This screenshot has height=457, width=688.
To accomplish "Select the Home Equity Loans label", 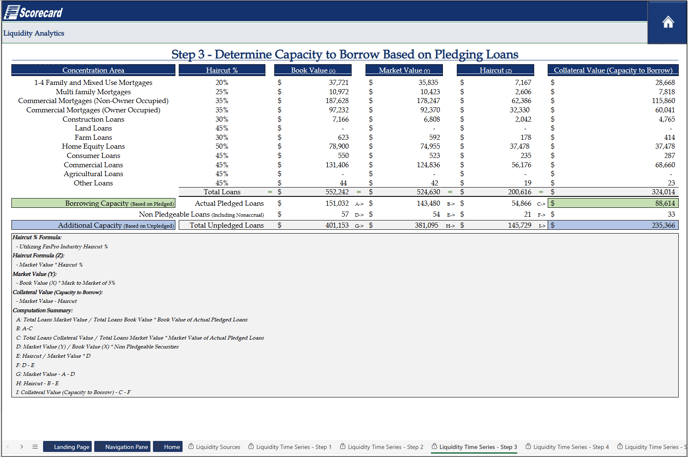I will click(x=93, y=146).
